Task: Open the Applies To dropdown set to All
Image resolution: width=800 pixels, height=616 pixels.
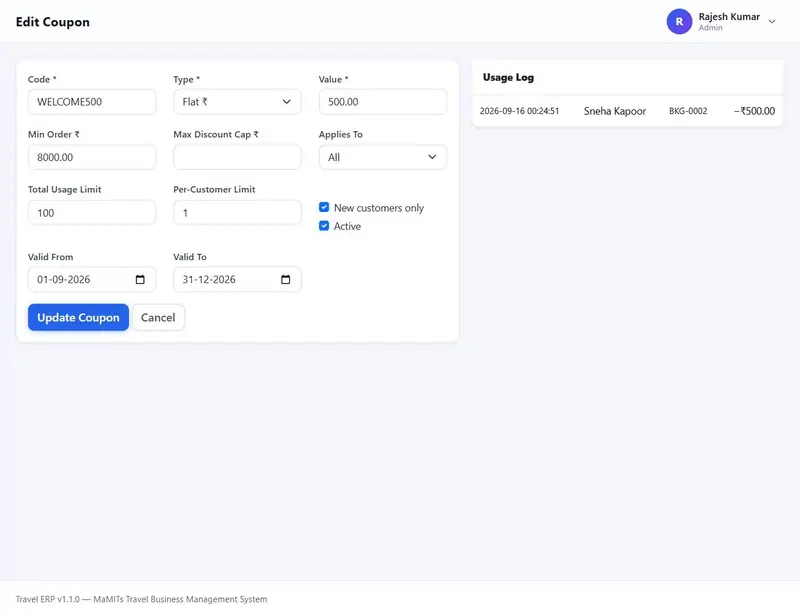Action: 383,157
